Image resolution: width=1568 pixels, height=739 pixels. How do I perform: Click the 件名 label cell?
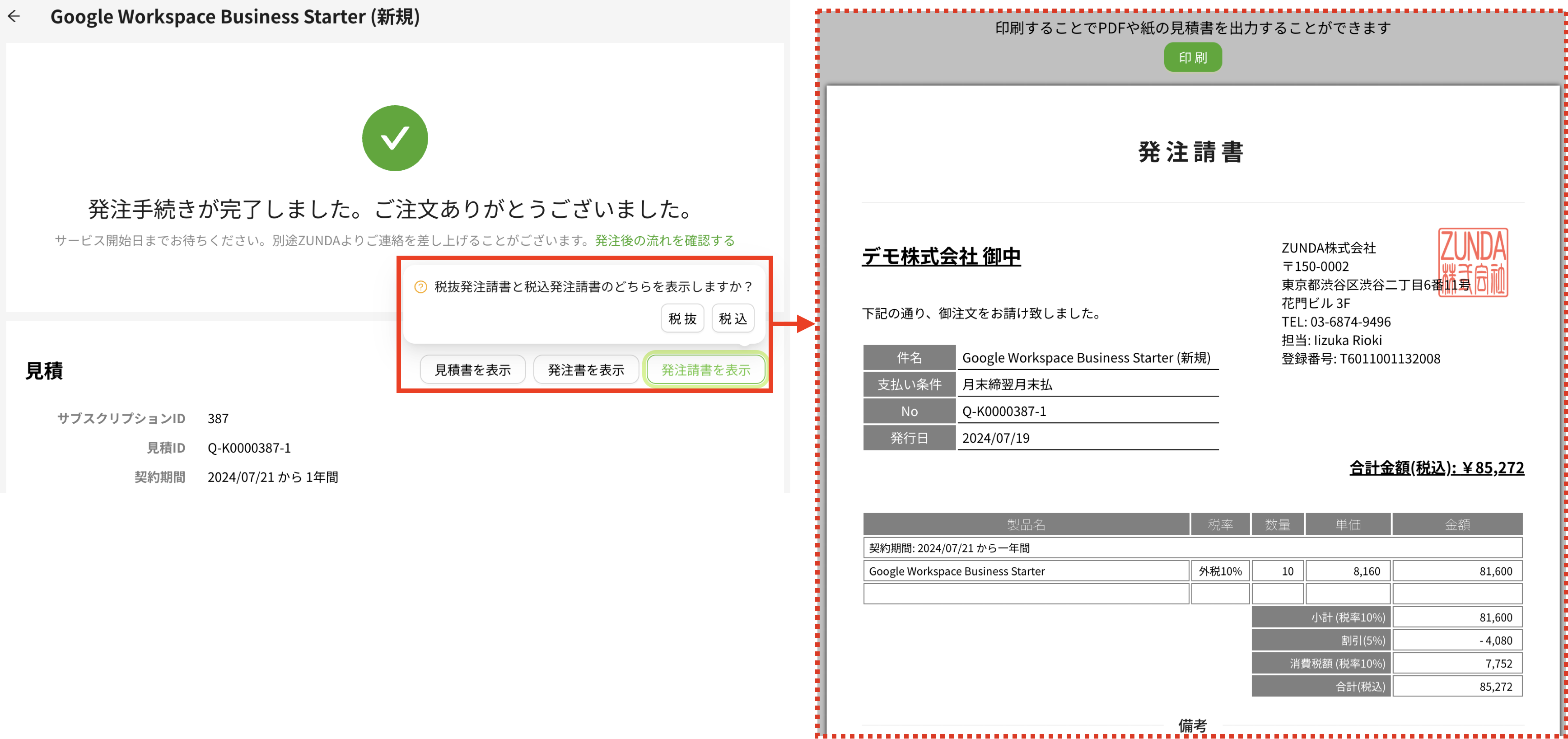(910, 358)
